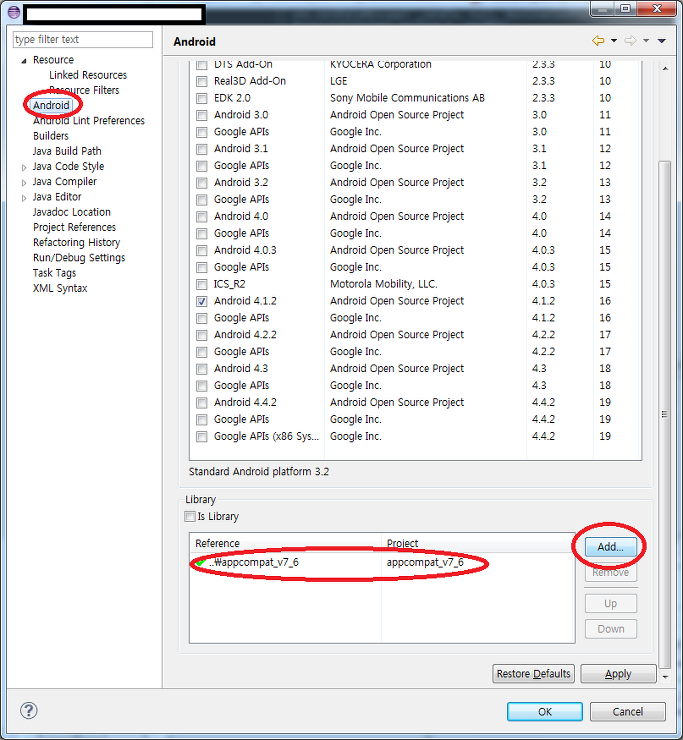The height and width of the screenshot is (740, 683).
Task: Open XML Syntax page
Action: (60, 288)
